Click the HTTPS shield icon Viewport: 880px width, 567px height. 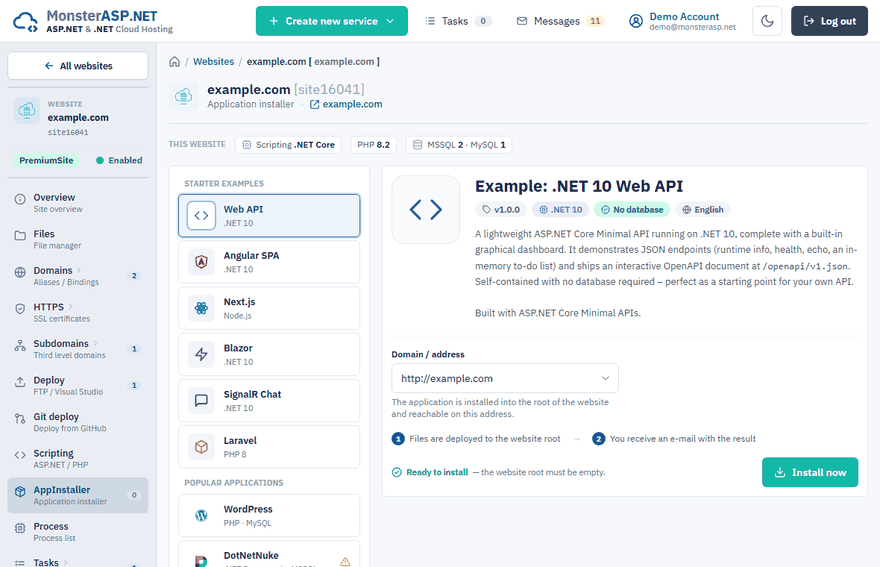click(20, 309)
